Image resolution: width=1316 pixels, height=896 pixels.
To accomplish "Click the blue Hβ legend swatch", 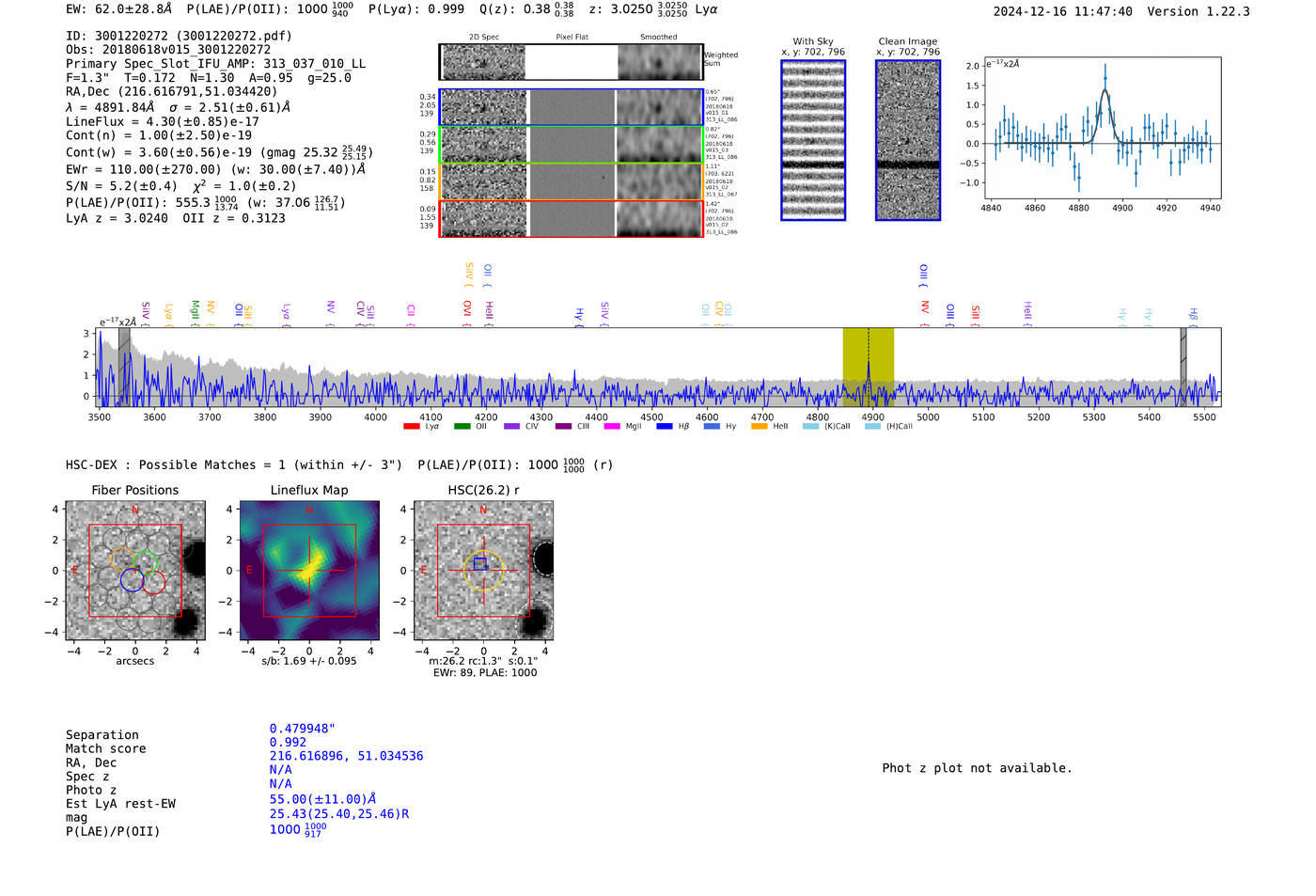I will 665,427.
